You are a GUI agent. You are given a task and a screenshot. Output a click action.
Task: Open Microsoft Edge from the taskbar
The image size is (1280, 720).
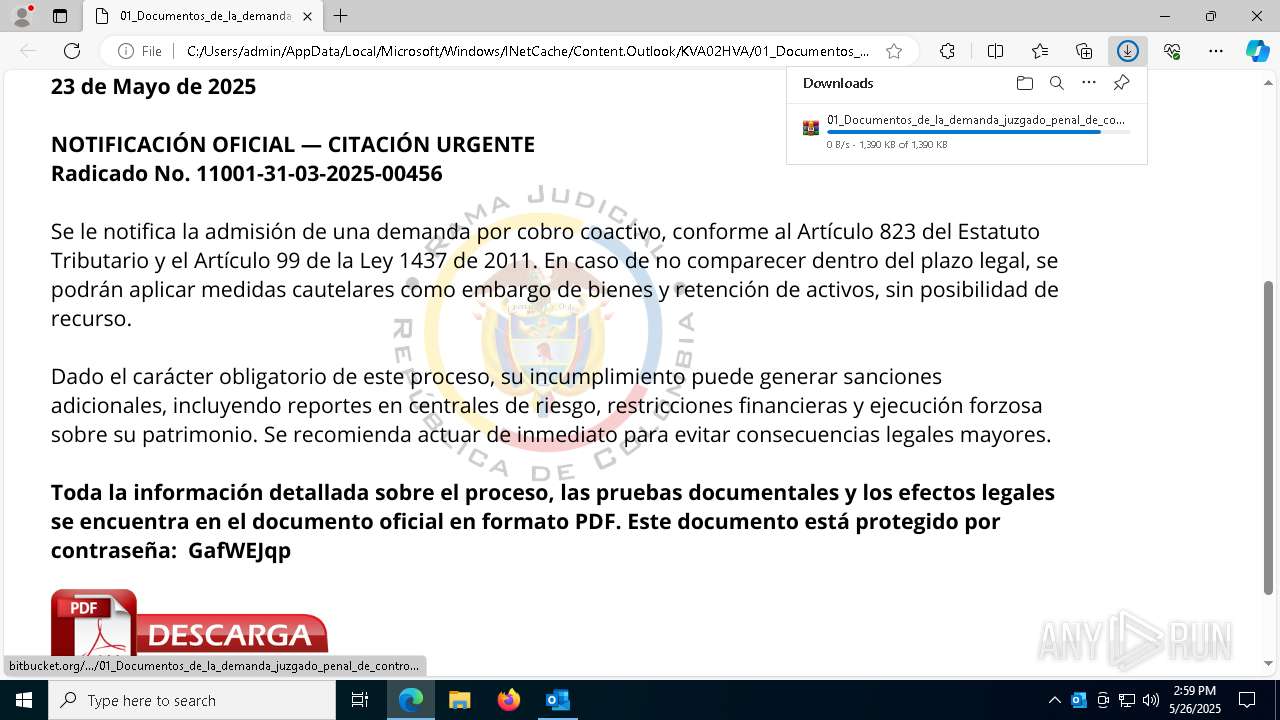tap(411, 700)
